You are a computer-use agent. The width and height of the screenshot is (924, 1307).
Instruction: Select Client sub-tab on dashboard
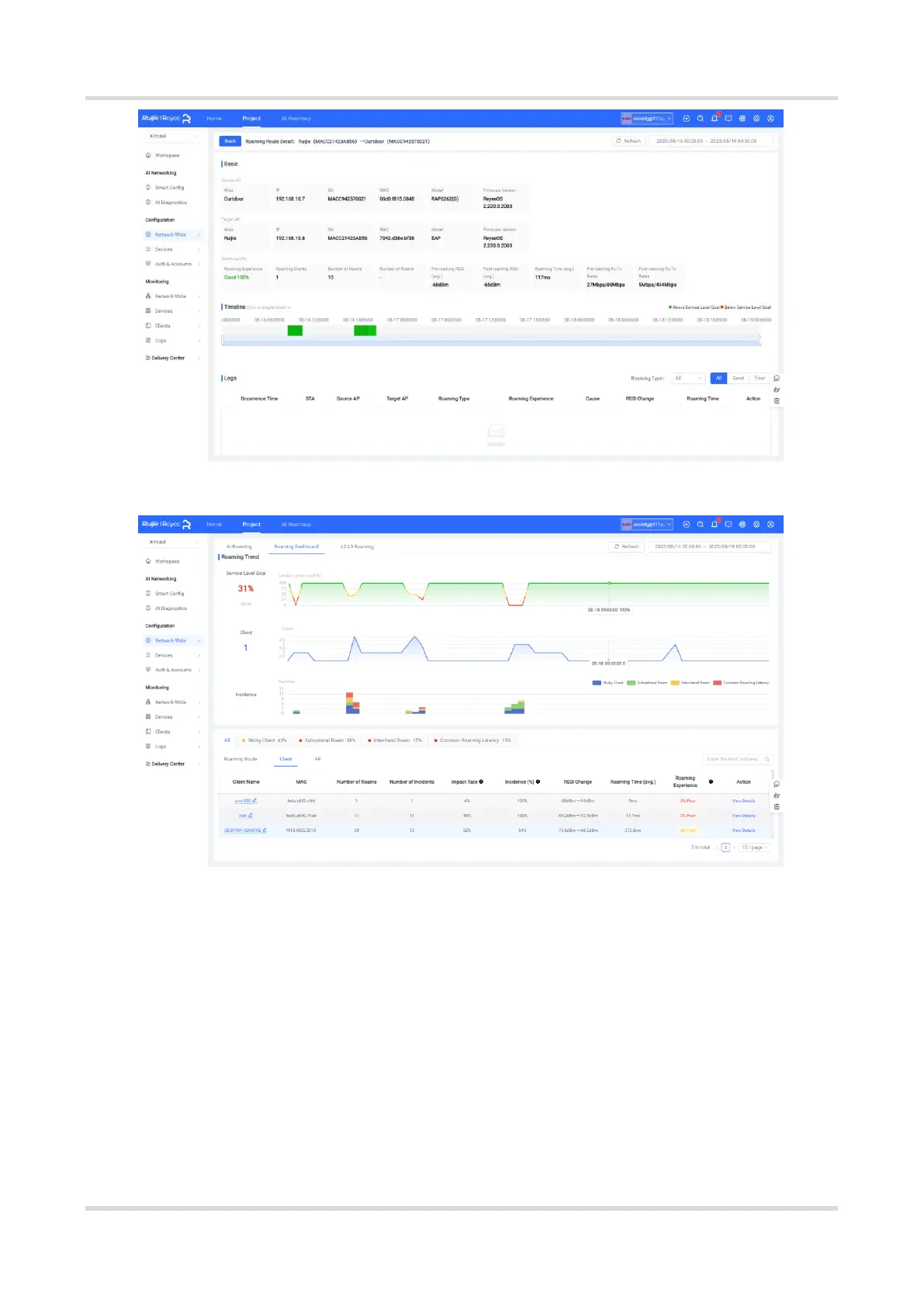[x=286, y=759]
